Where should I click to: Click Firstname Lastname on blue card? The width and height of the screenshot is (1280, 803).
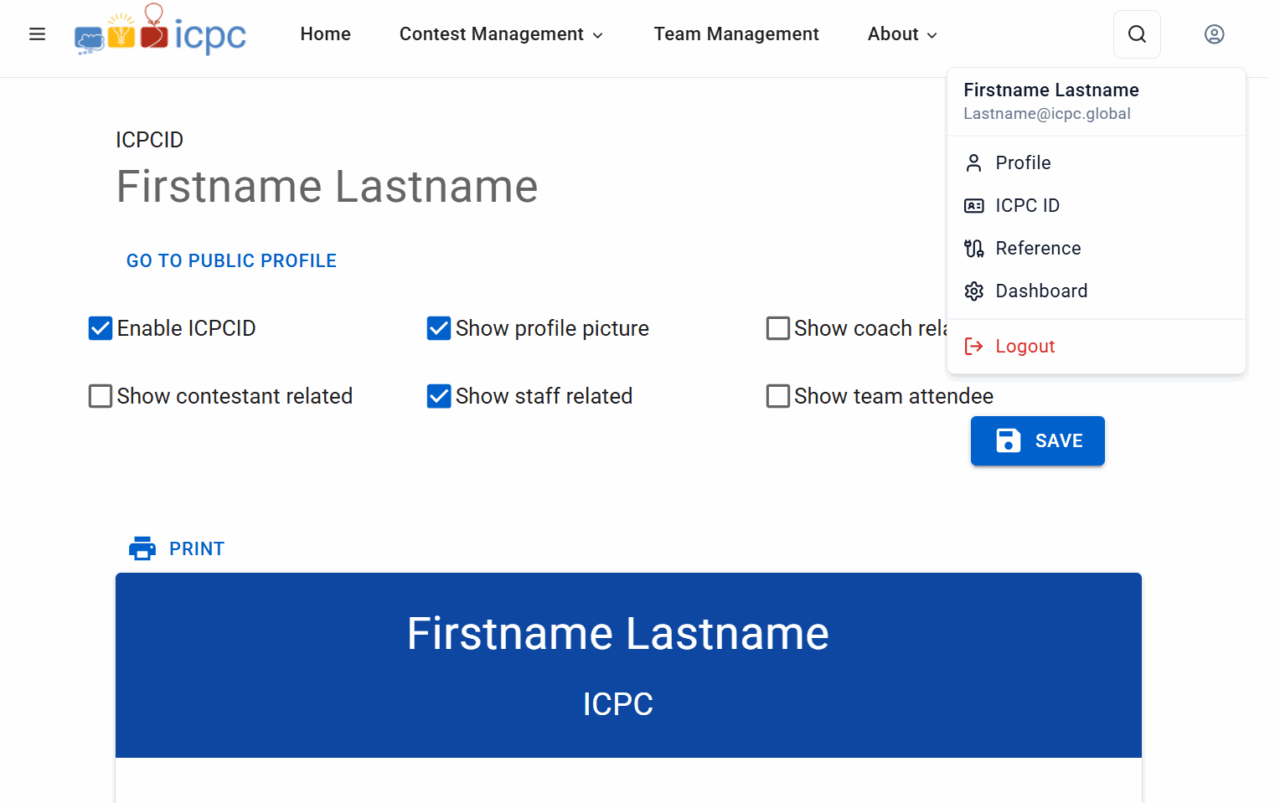[618, 634]
